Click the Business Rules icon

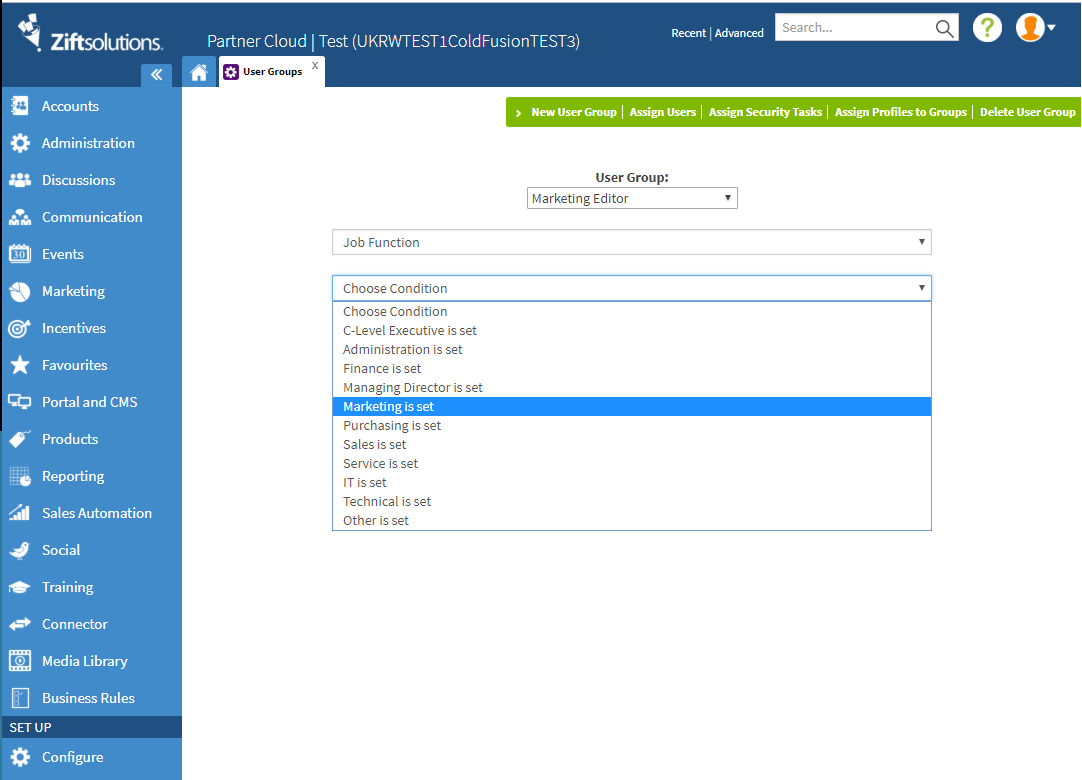point(20,698)
